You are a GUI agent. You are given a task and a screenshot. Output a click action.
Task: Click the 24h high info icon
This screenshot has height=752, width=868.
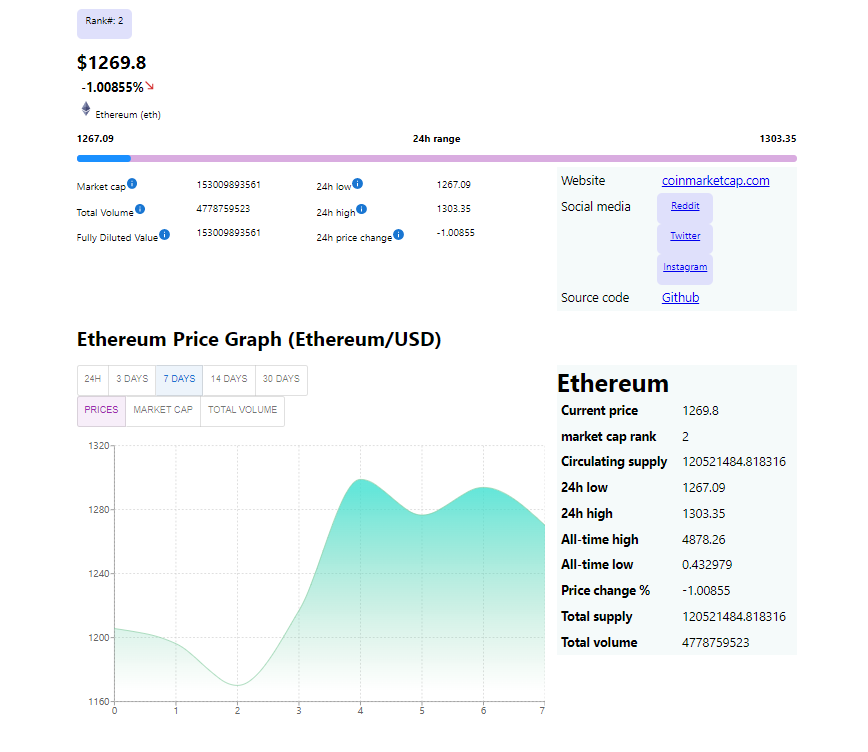pyautogui.click(x=361, y=209)
